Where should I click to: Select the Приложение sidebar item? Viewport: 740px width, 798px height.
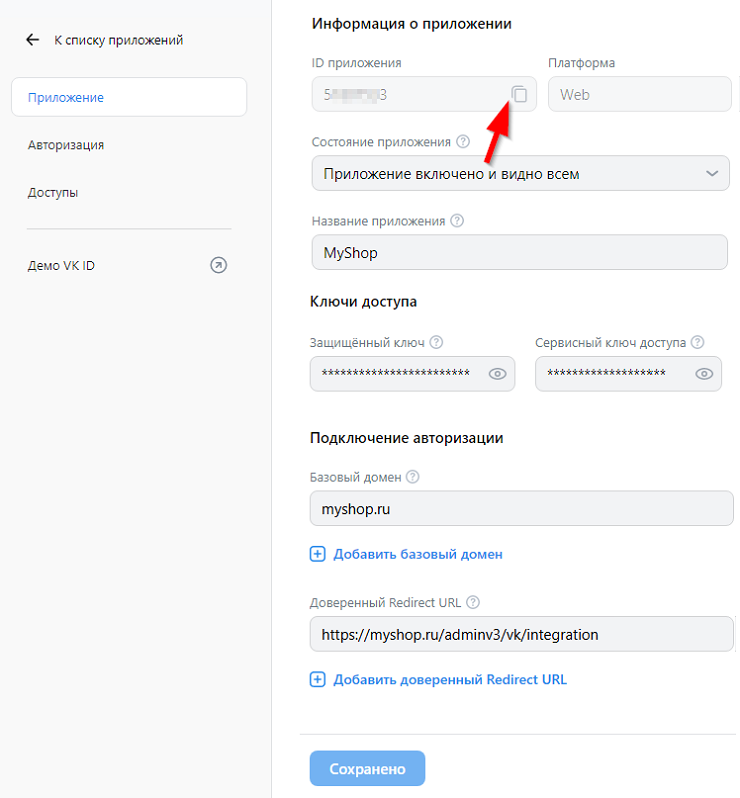[x=128, y=97]
